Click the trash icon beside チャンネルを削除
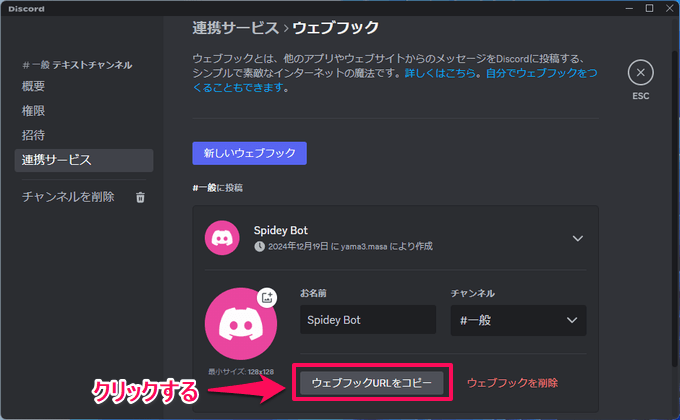Image resolution: width=680 pixels, height=420 pixels. point(140,197)
